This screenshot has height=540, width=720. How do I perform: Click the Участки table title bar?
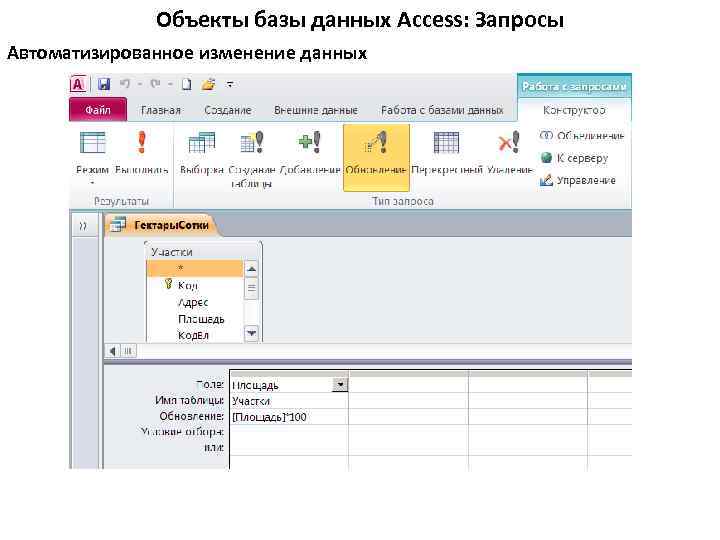tap(203, 252)
